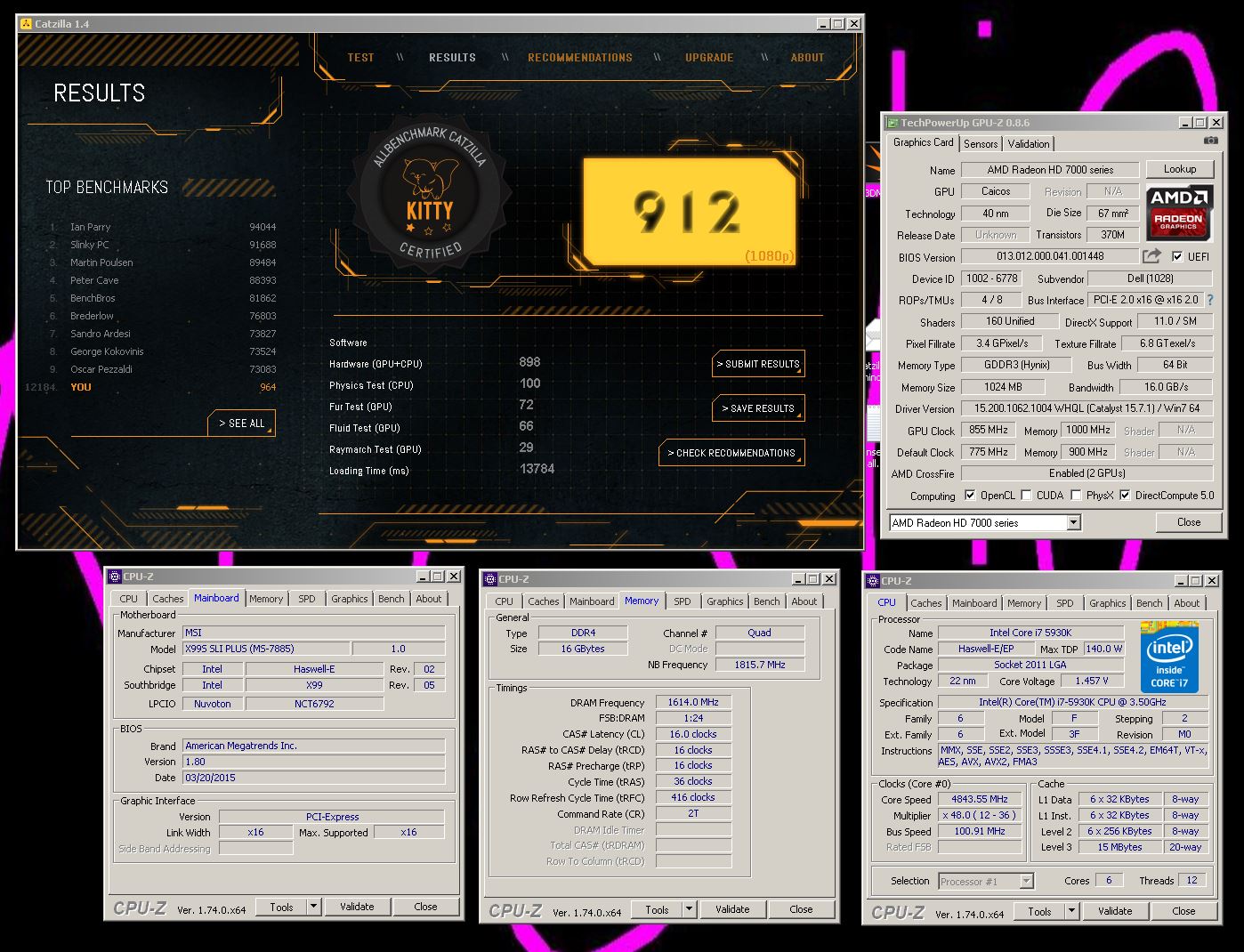
Task: Click title icon of the processor CPU-Z window
Action: [873, 581]
